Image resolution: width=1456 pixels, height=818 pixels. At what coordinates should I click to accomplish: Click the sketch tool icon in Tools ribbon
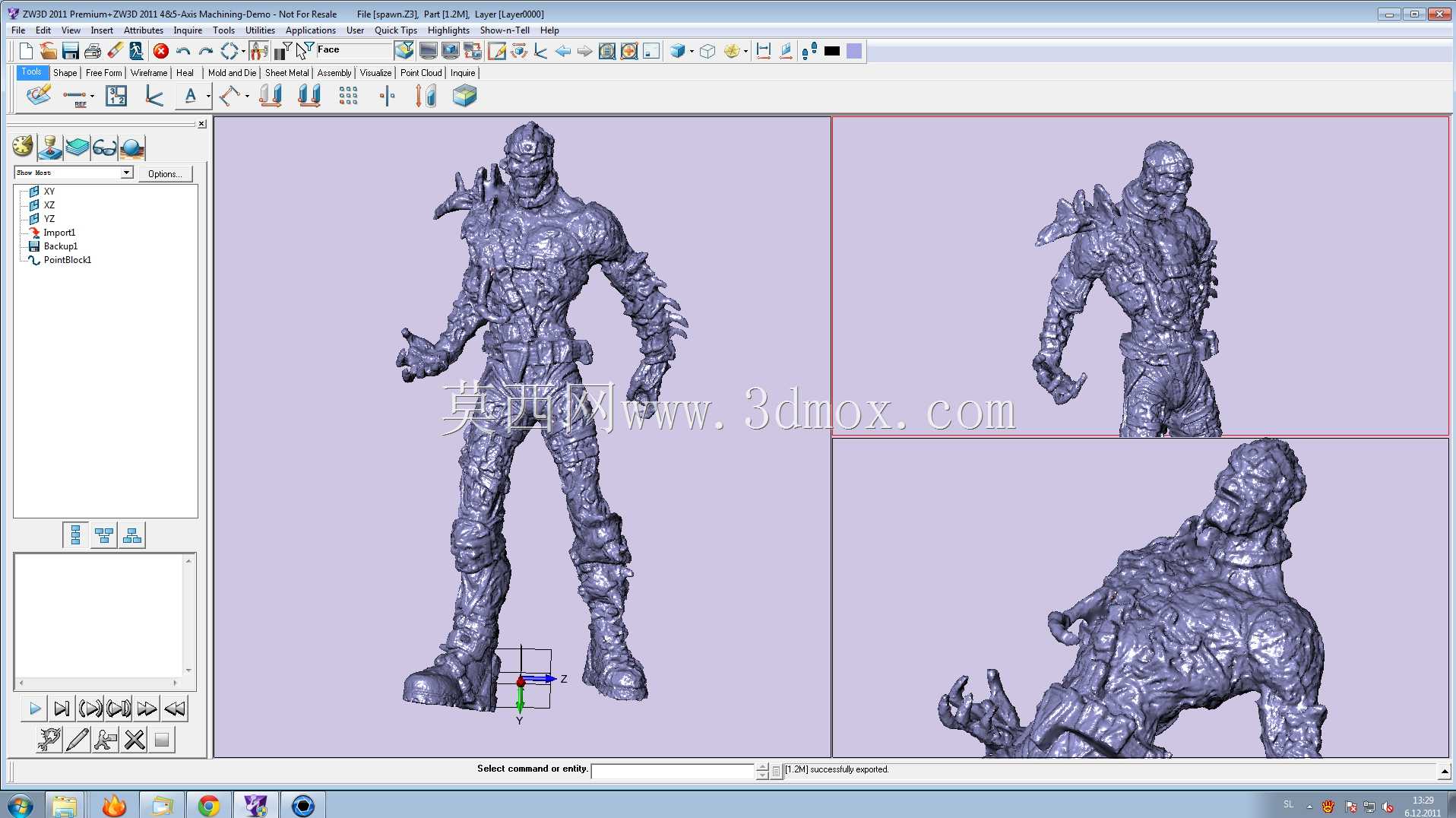[x=39, y=96]
